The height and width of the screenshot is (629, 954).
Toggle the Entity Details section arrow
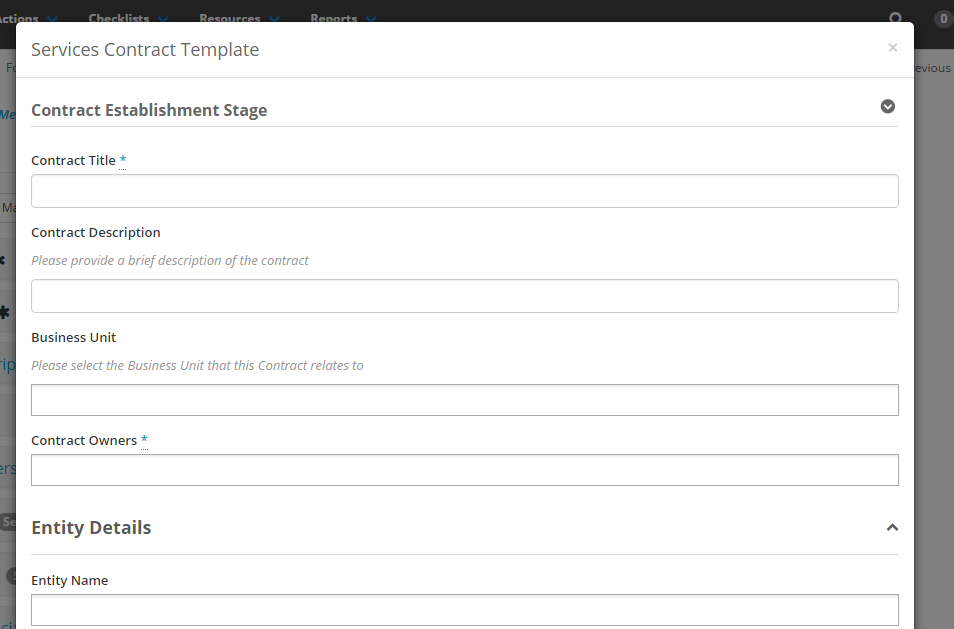892,527
